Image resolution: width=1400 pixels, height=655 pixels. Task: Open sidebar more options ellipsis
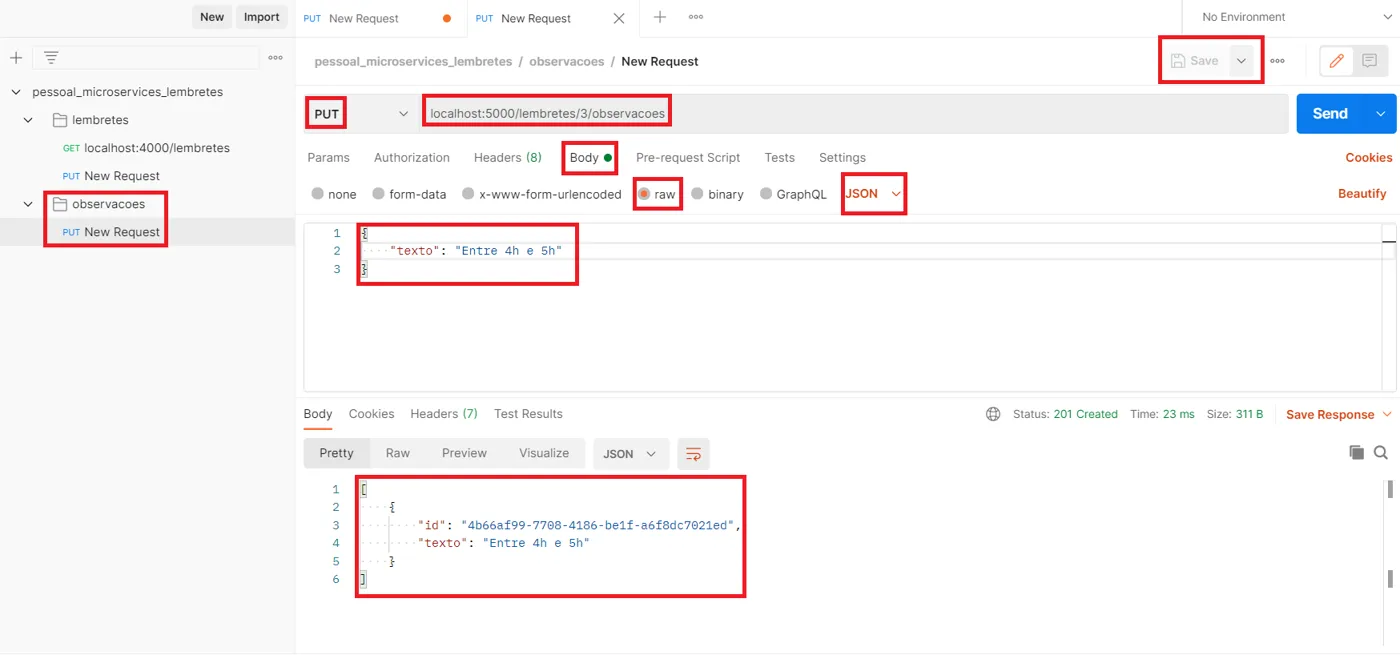[x=275, y=58]
